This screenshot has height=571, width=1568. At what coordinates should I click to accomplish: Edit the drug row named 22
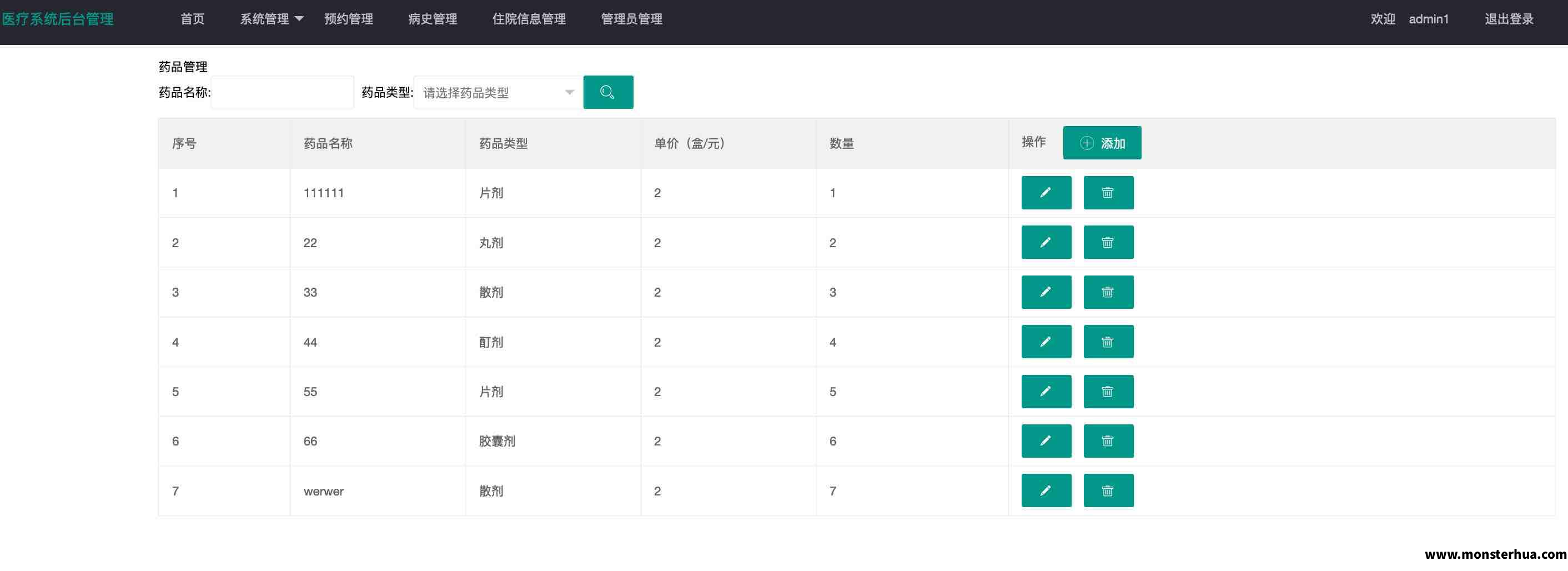pos(1046,242)
